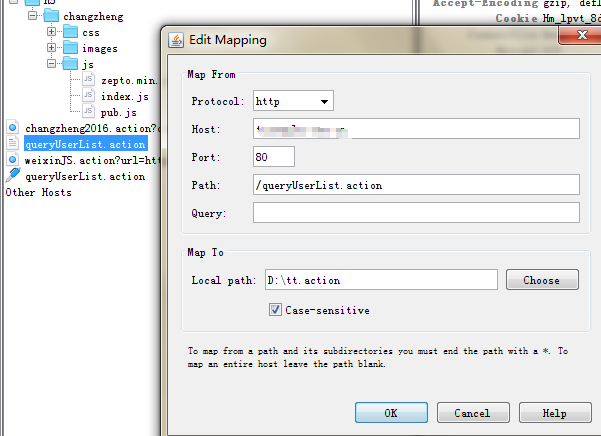Image resolution: width=601 pixels, height=436 pixels.
Task: Focus the empty Query field
Action: pyautogui.click(x=416, y=213)
